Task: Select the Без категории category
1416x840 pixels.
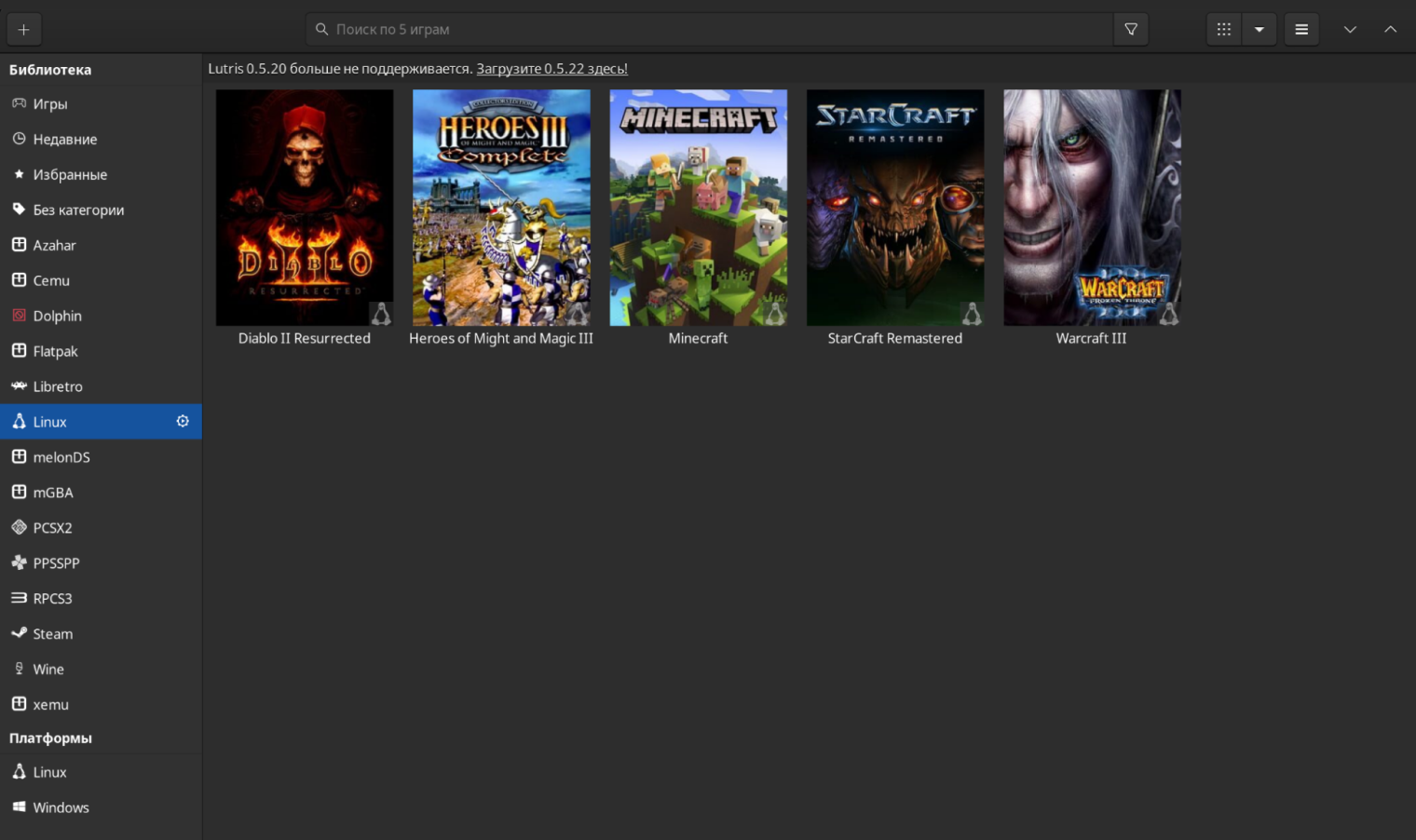Action: tap(78, 210)
